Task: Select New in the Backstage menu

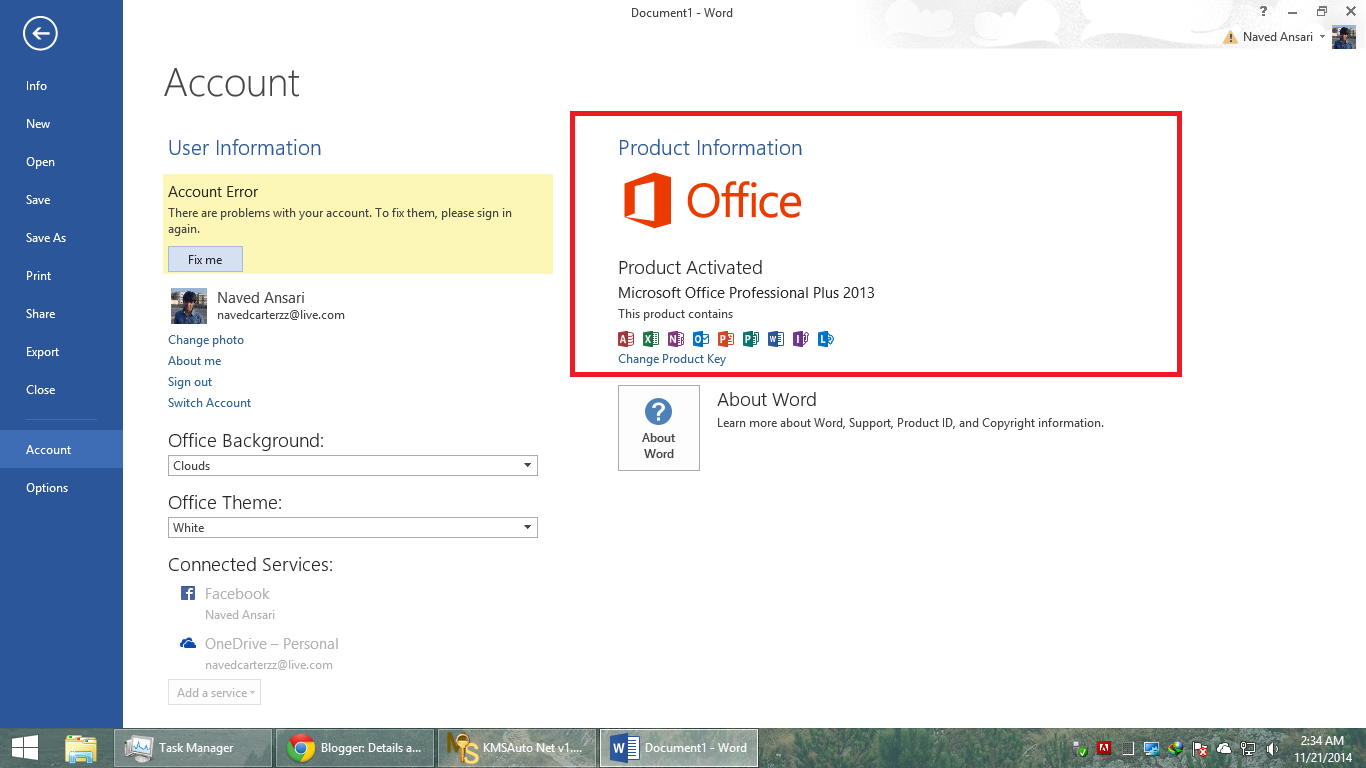Action: (x=61, y=124)
